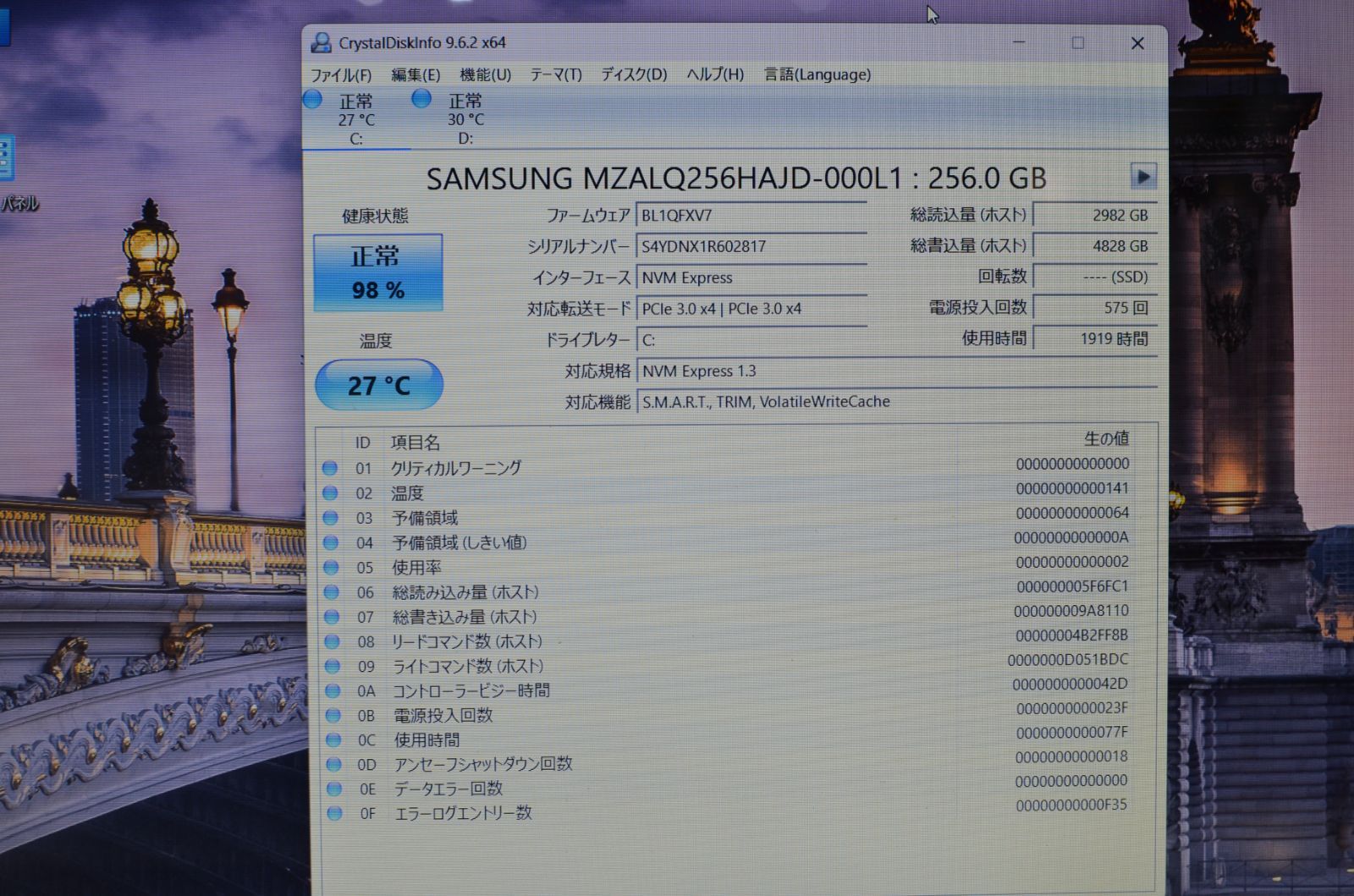Click the drive letter field C:
This screenshot has width=1354, height=896.
pos(751,340)
